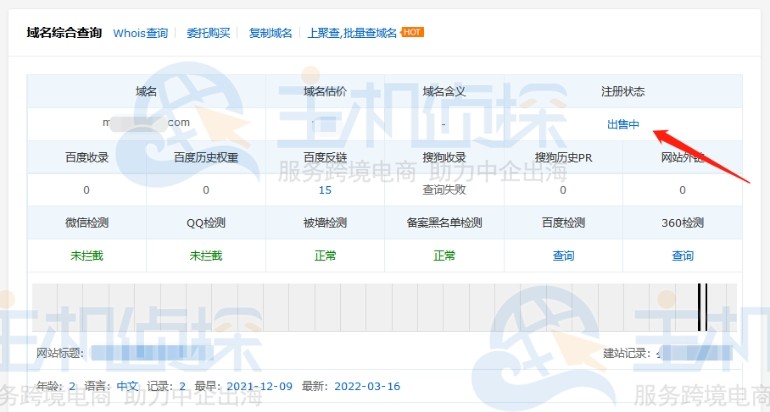
Task: Open latest record date 2022-03-16
Action: click(367, 386)
